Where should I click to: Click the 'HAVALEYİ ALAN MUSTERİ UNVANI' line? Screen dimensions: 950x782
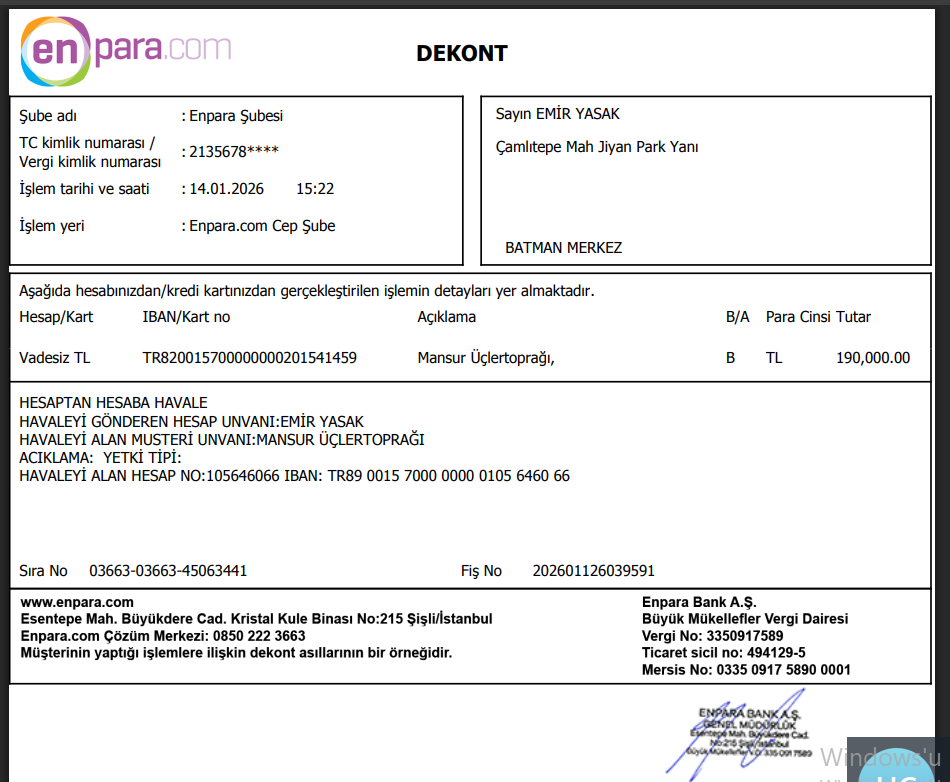click(222, 440)
